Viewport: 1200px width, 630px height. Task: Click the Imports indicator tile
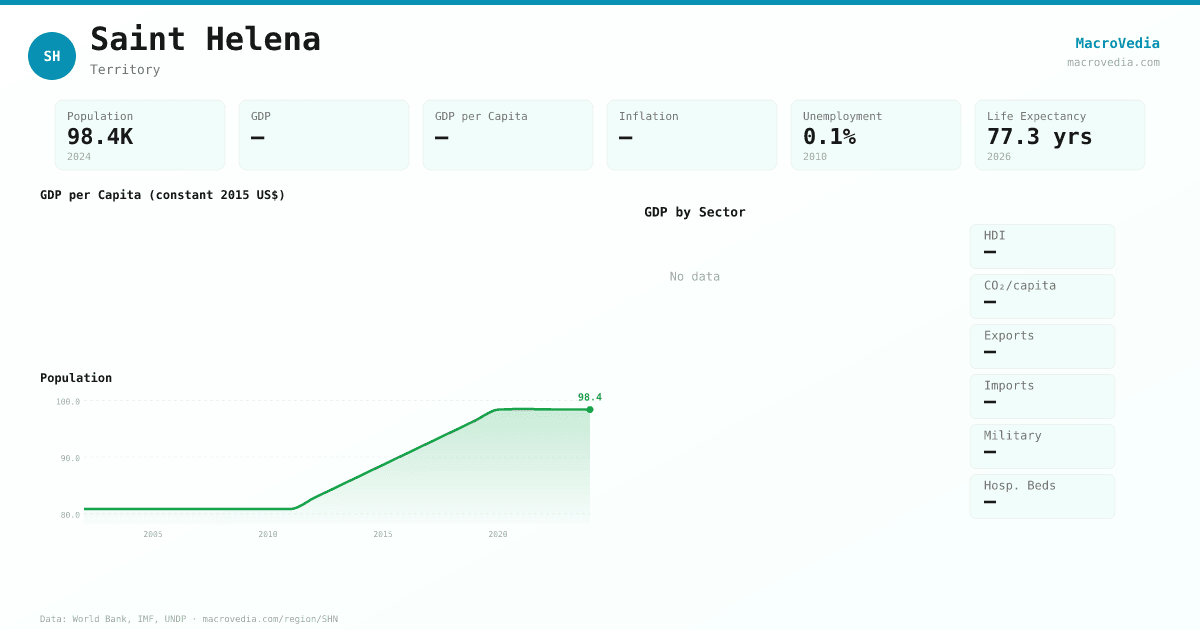[x=1042, y=396]
